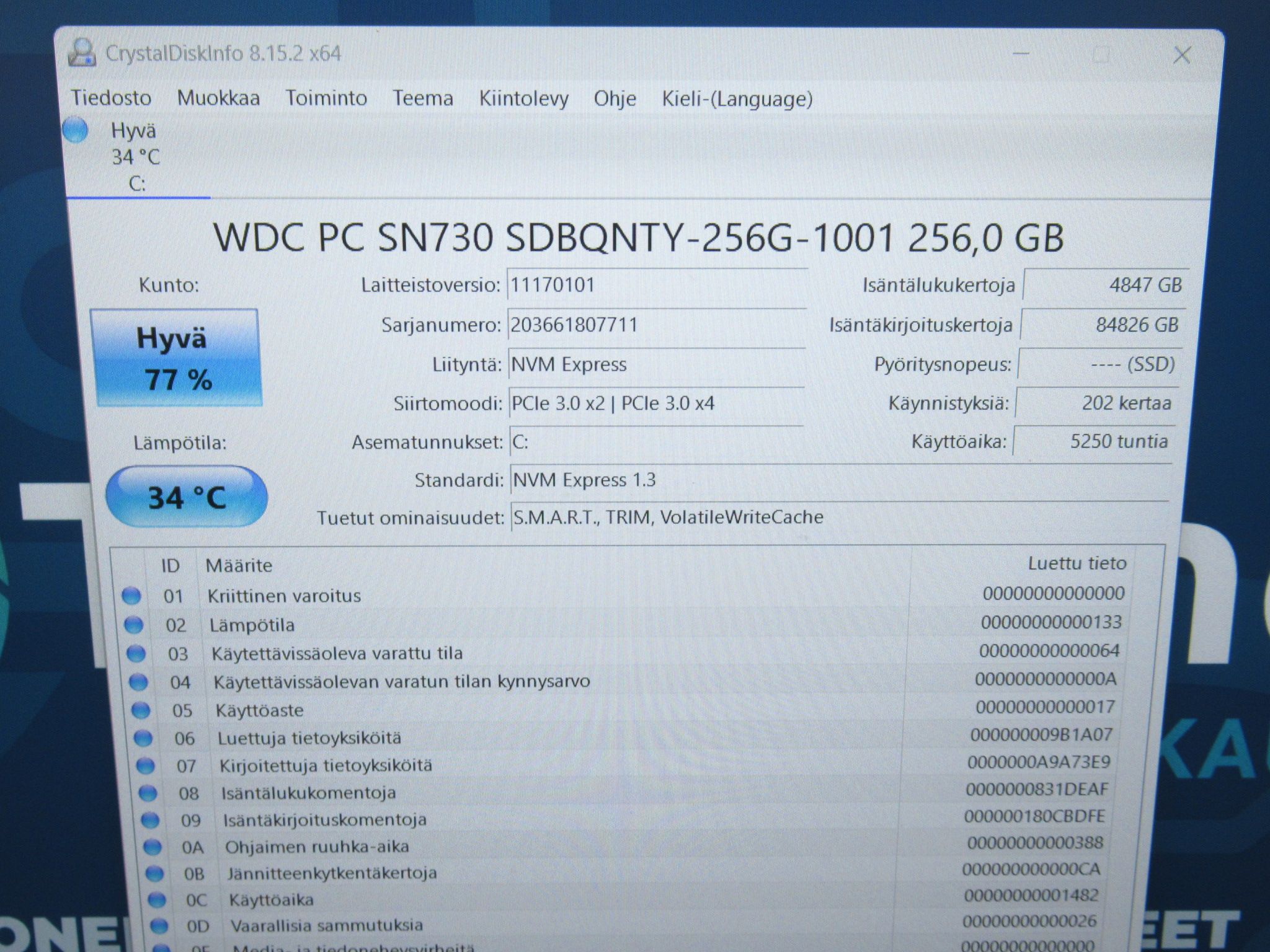Click the Määrite column header
The width and height of the screenshot is (1270, 952).
(239, 565)
